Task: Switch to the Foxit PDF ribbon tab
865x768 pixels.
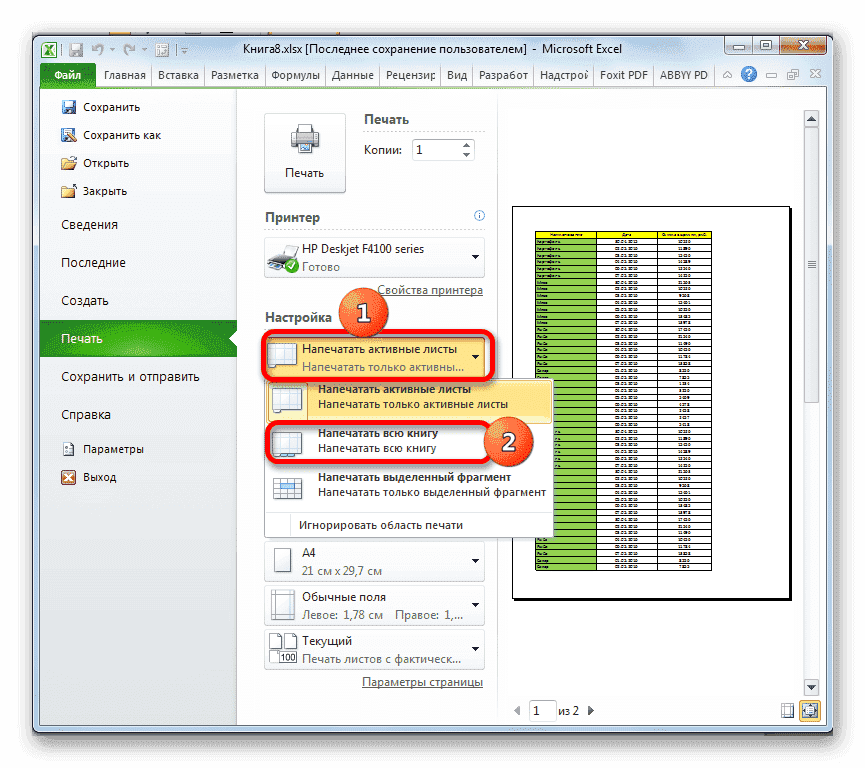Action: coord(622,74)
